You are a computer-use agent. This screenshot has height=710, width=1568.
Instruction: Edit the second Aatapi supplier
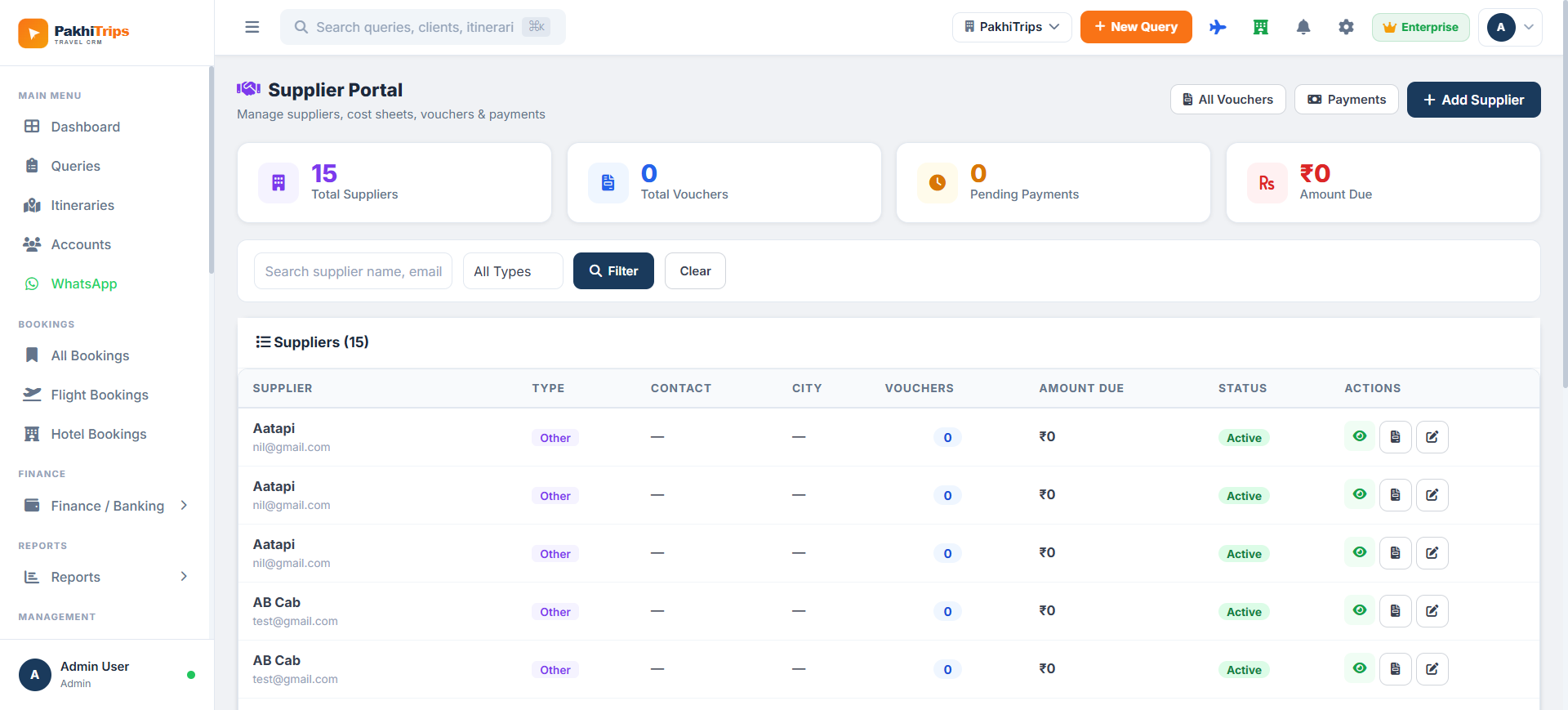point(1432,495)
